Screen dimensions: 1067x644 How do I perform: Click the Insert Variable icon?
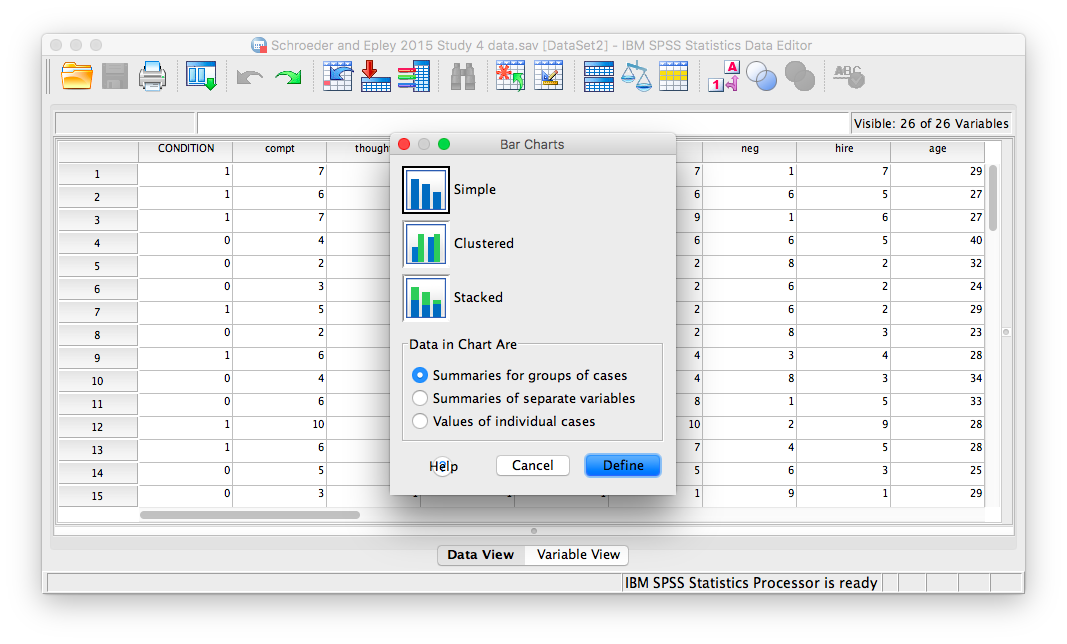coord(548,76)
